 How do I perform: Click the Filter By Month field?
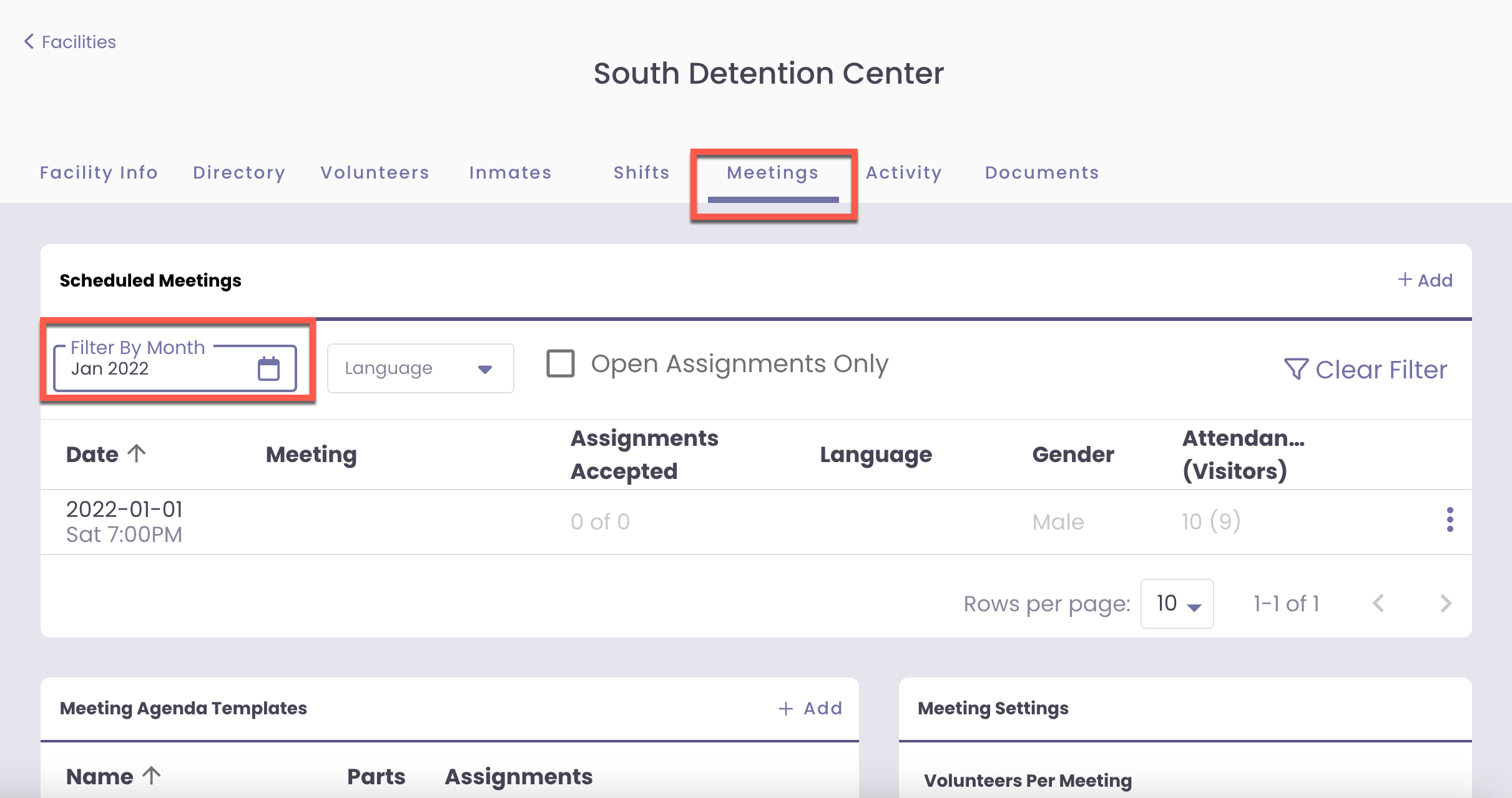coord(156,368)
